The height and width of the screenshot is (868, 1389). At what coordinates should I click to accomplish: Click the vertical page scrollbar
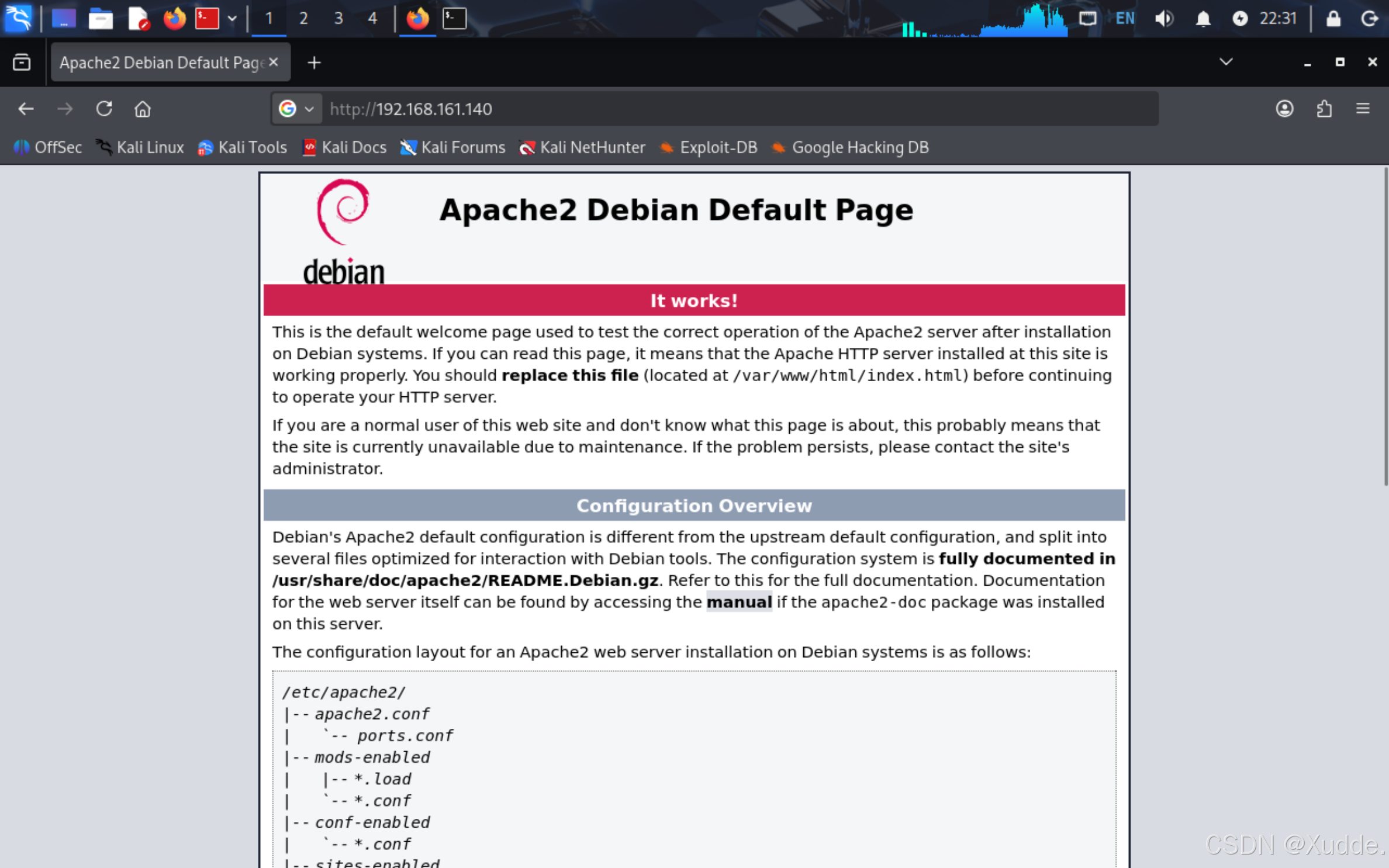pyautogui.click(x=1384, y=327)
